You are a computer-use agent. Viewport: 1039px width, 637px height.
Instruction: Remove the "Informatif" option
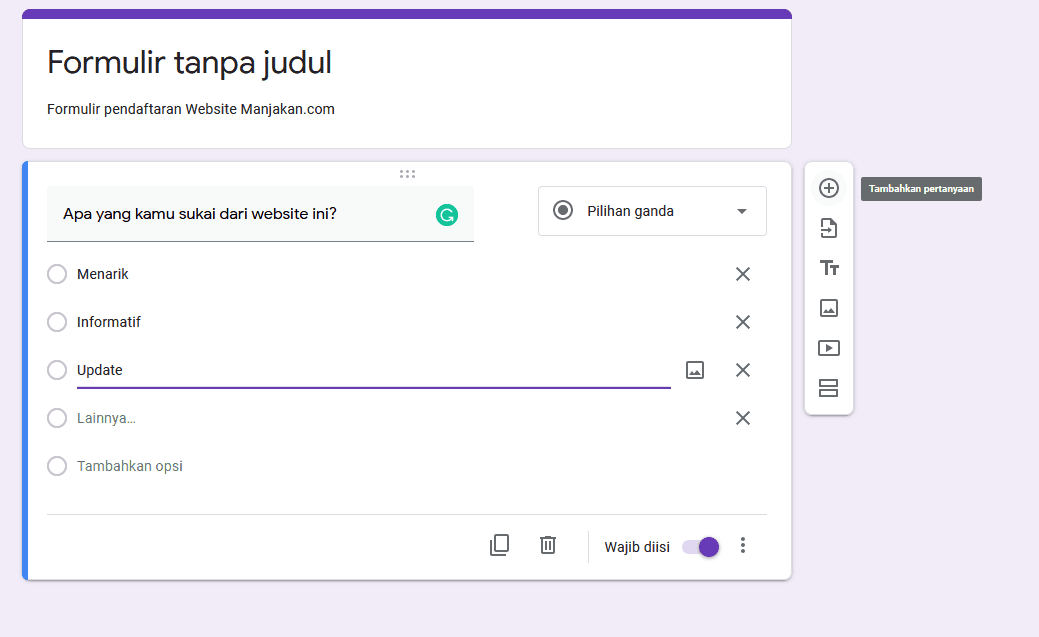pos(743,322)
